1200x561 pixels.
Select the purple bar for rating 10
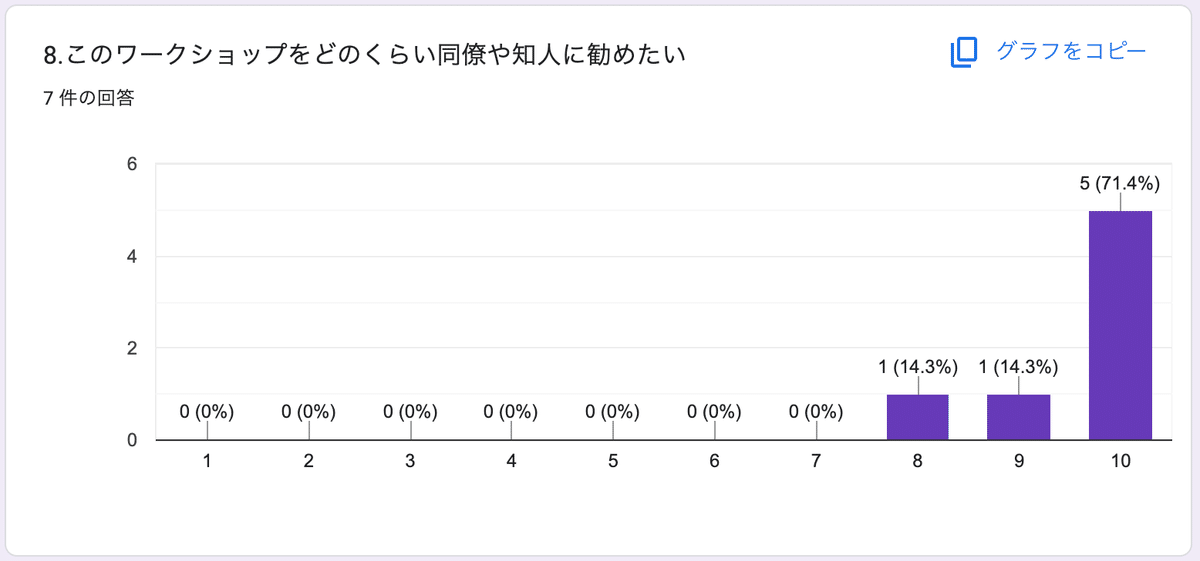tap(1120, 325)
